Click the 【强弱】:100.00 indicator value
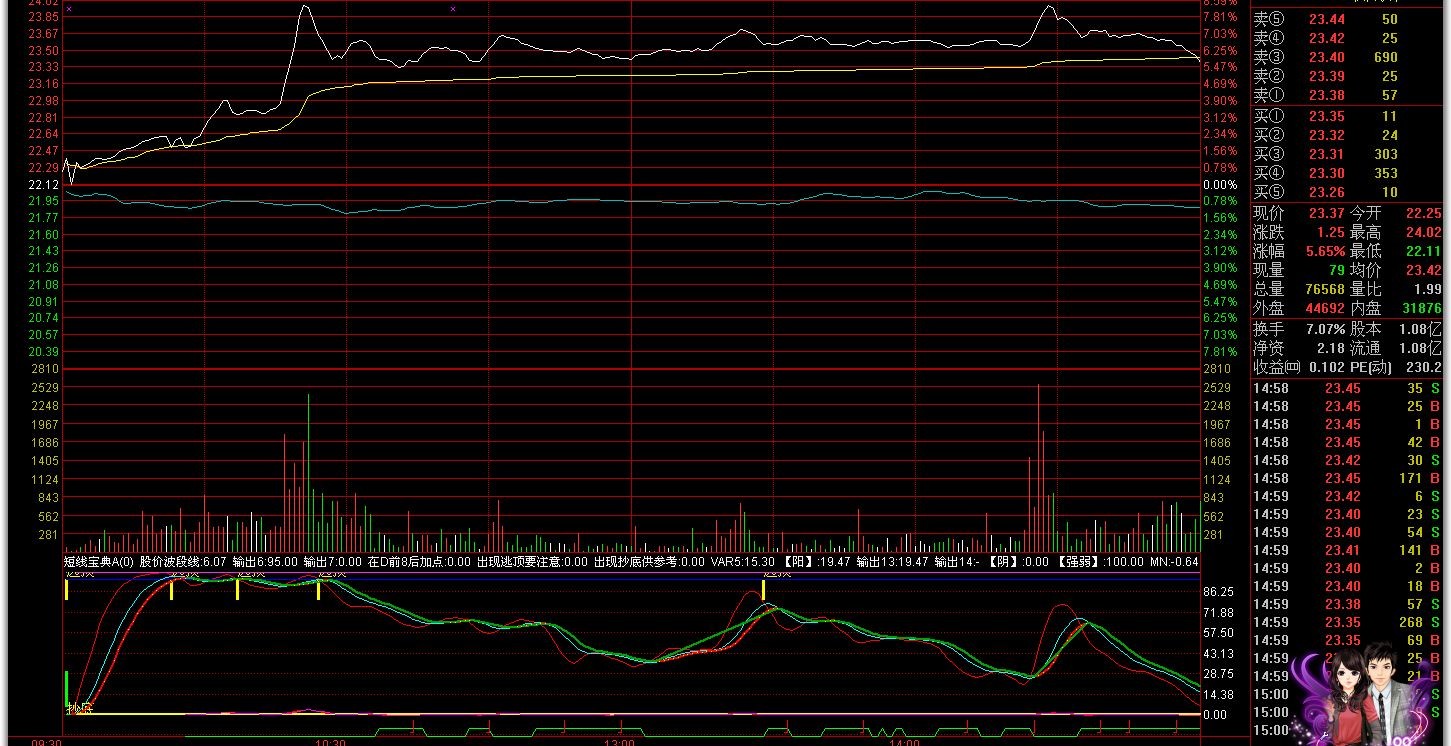 coord(1101,561)
